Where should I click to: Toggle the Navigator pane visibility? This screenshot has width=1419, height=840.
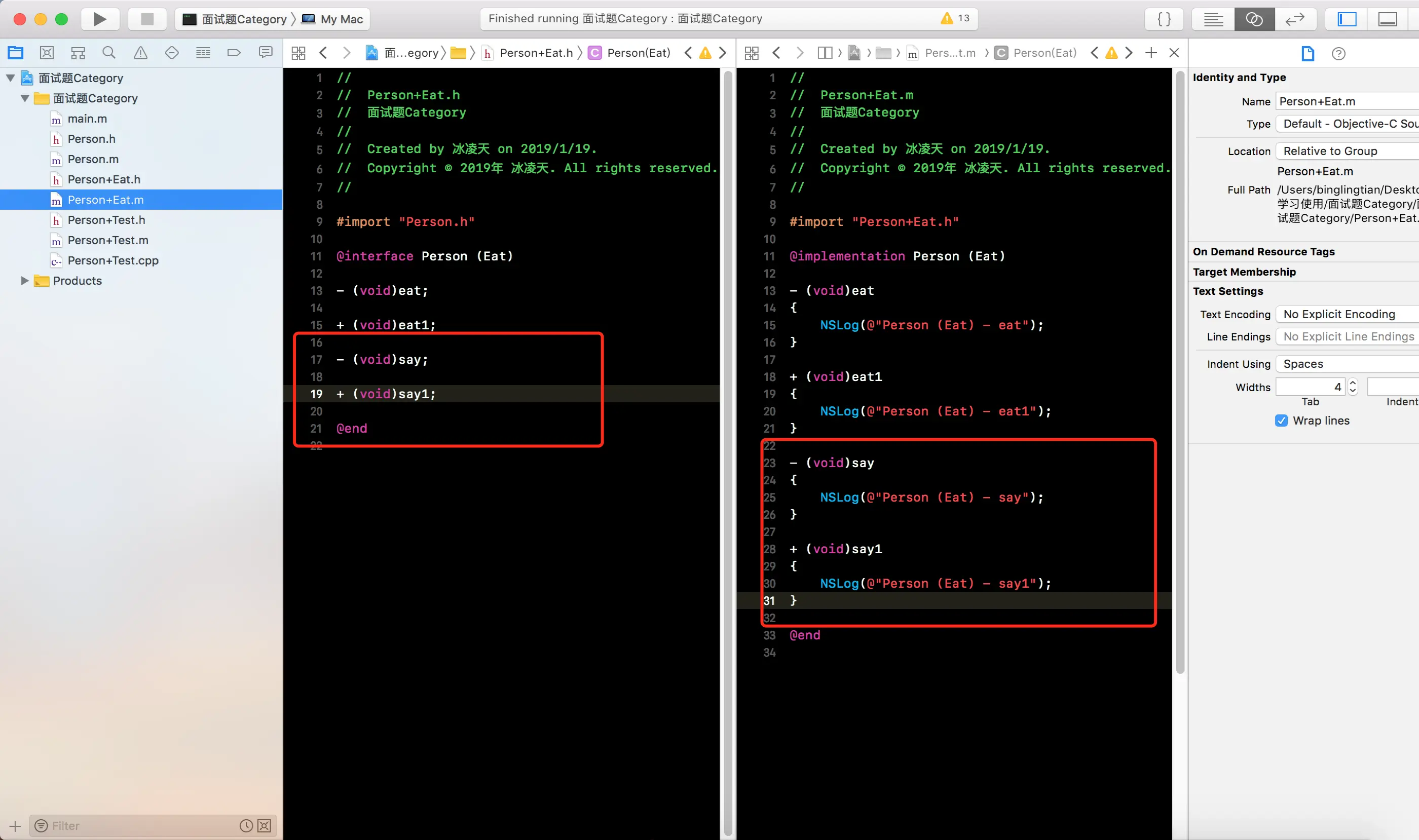1347,19
